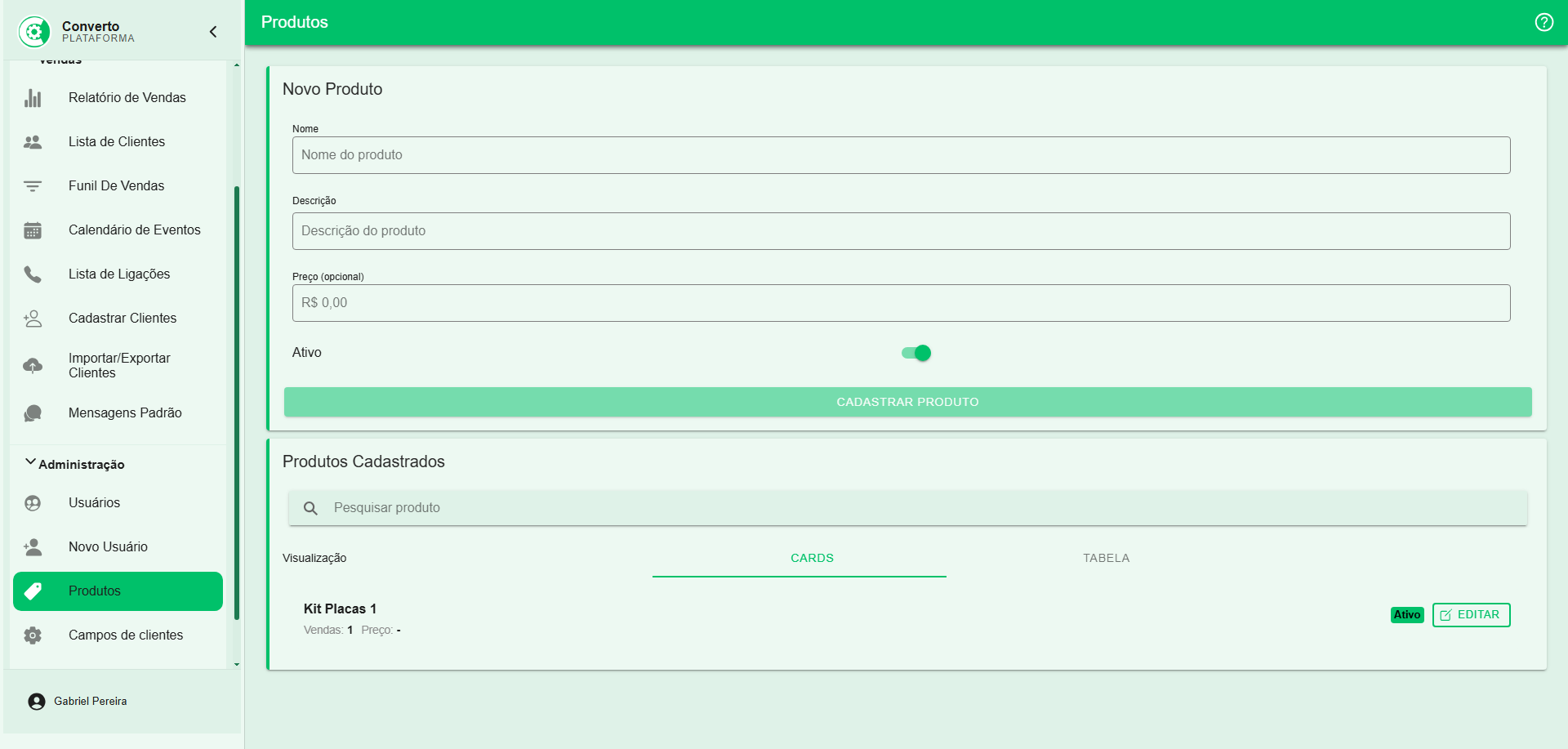Open Novo Usuário in sidebar
The image size is (1568, 749).
coord(108,547)
